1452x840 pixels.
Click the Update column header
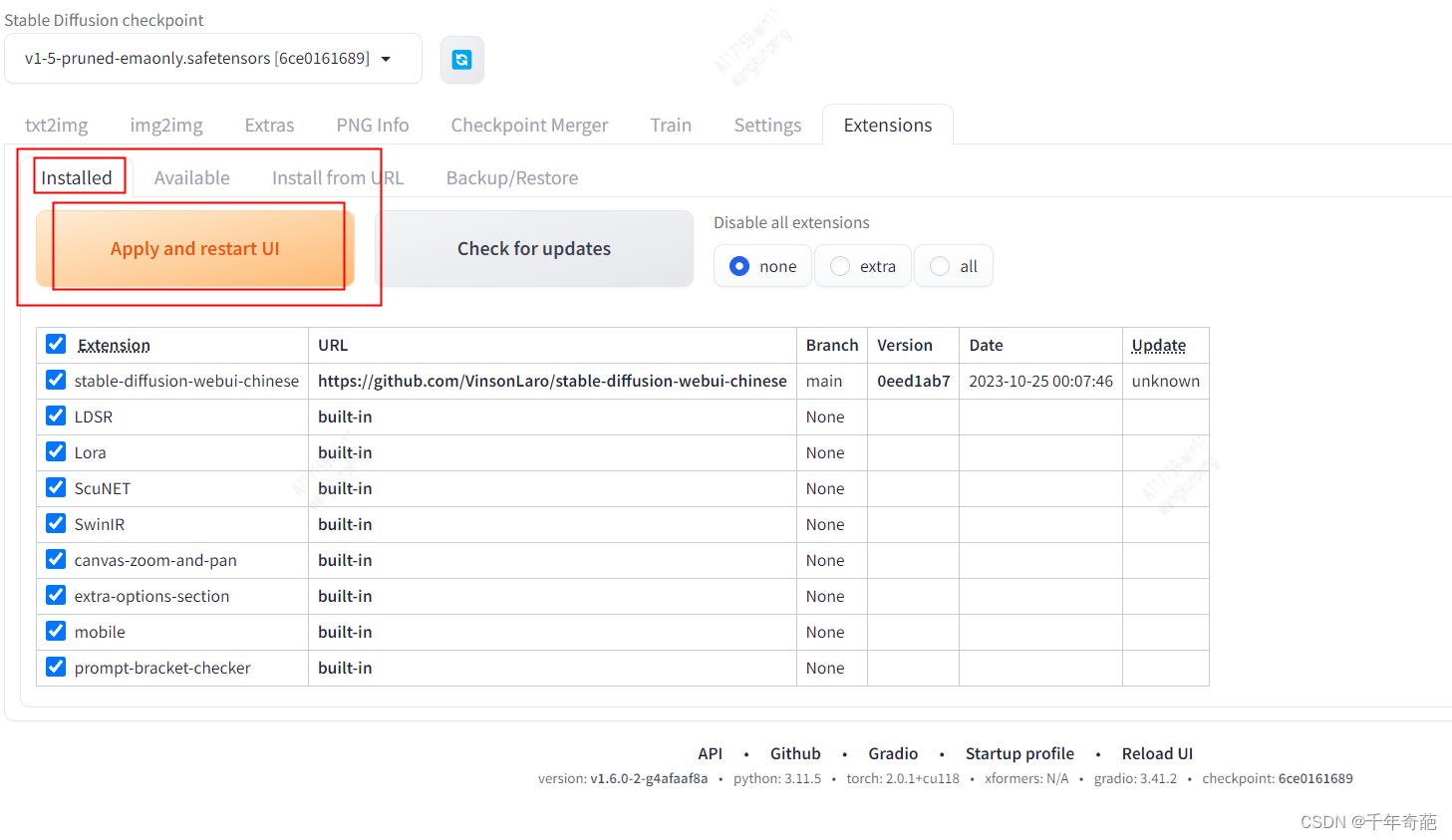[1159, 345]
